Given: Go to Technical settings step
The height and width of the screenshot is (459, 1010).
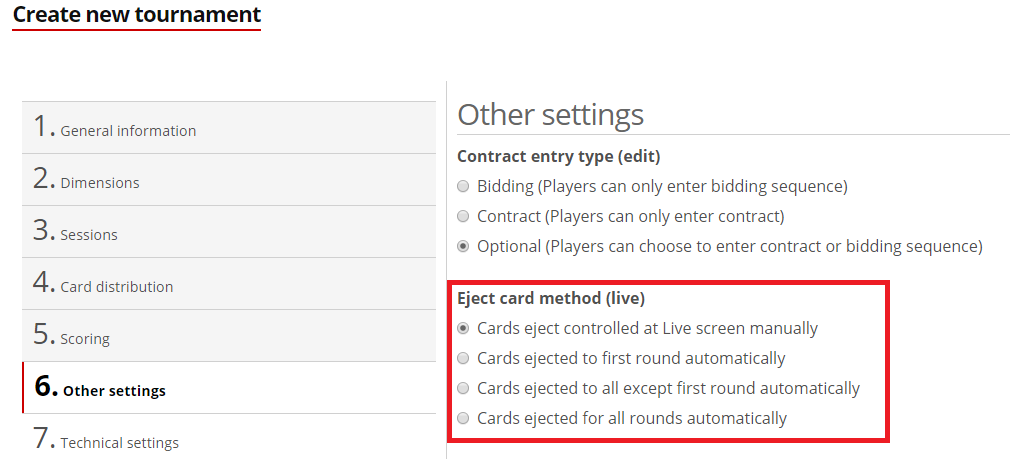Looking at the screenshot, I should coord(119,442).
